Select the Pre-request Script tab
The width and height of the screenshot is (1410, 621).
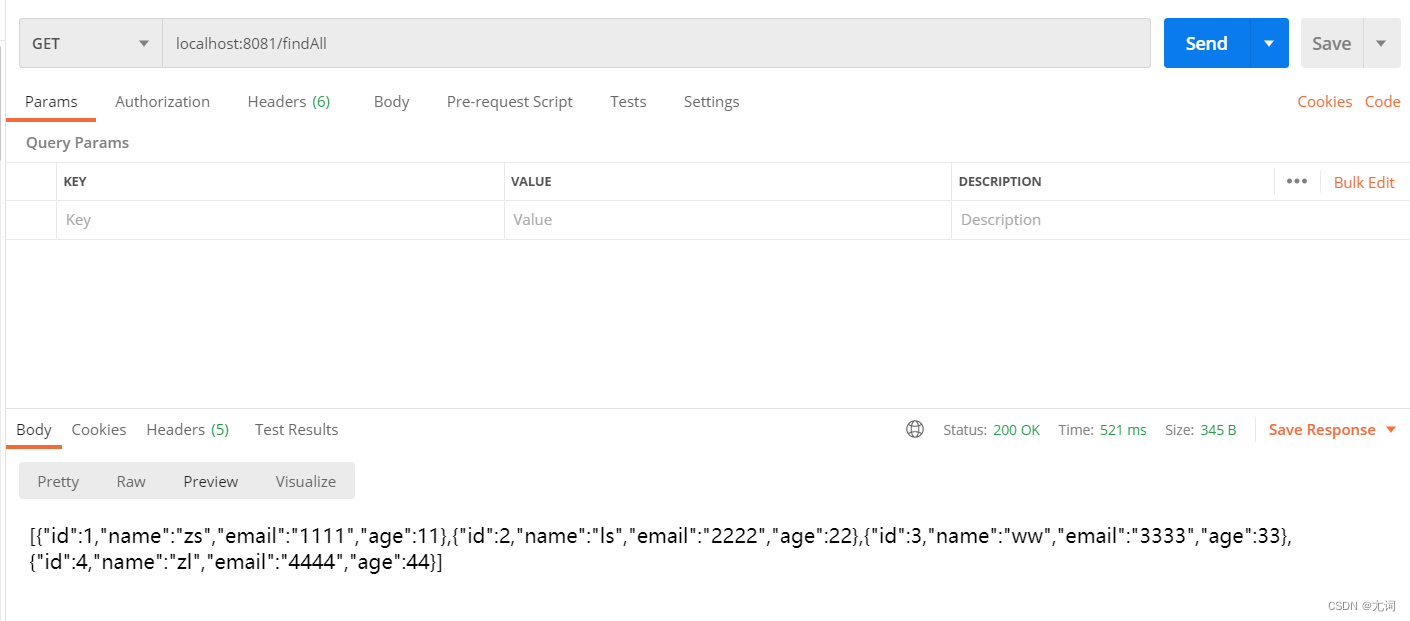click(x=509, y=101)
